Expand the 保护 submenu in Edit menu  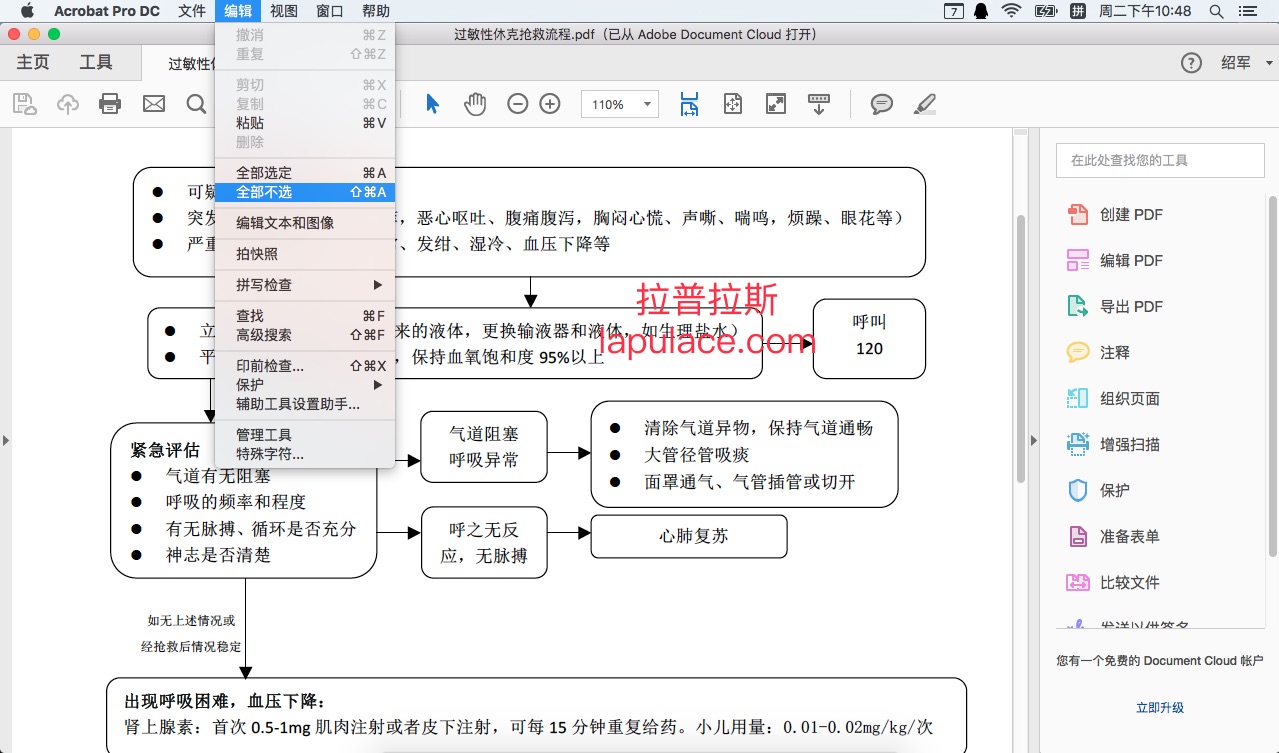305,385
